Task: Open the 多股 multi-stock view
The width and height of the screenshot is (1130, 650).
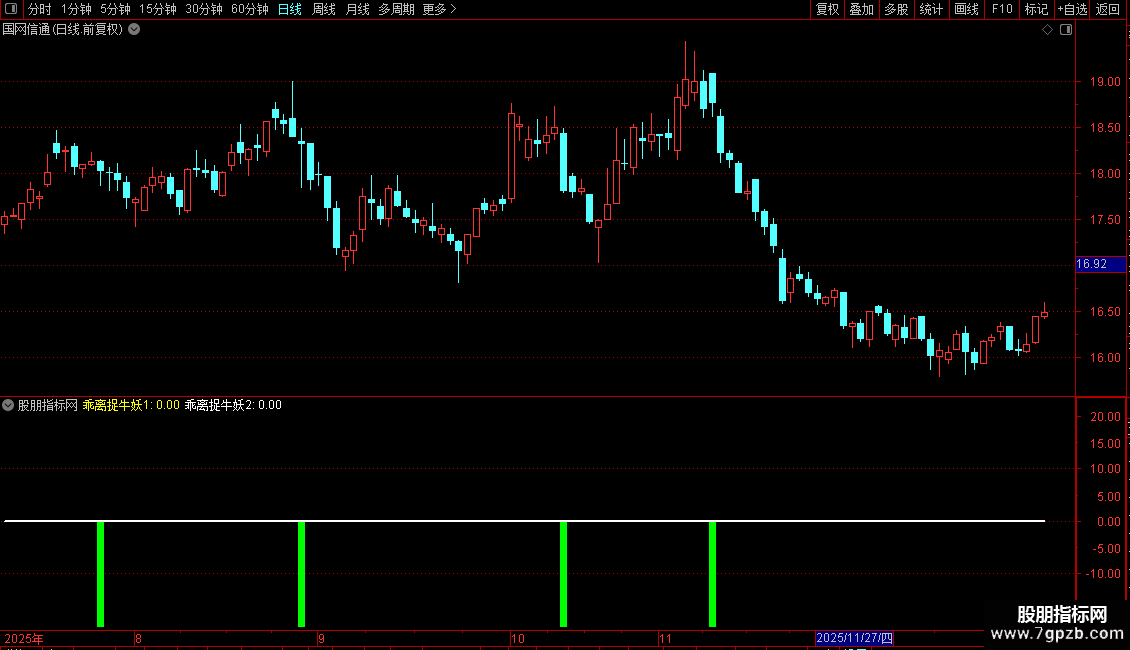Action: (896, 9)
